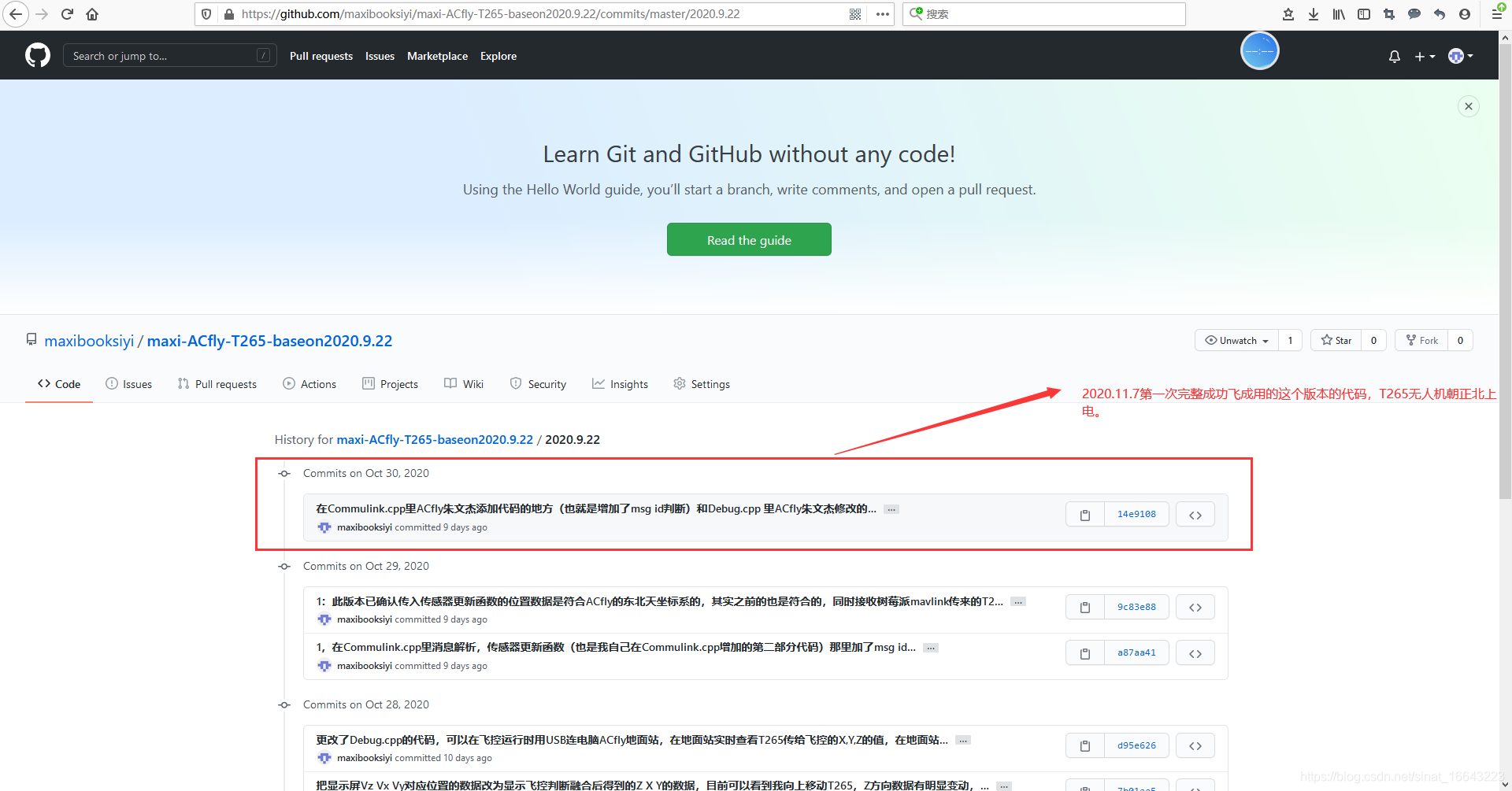Open commit message starting 在Commulink.cpp里ACfly朱文杰添加
Viewport: 1512px width, 791px height.
point(596,509)
